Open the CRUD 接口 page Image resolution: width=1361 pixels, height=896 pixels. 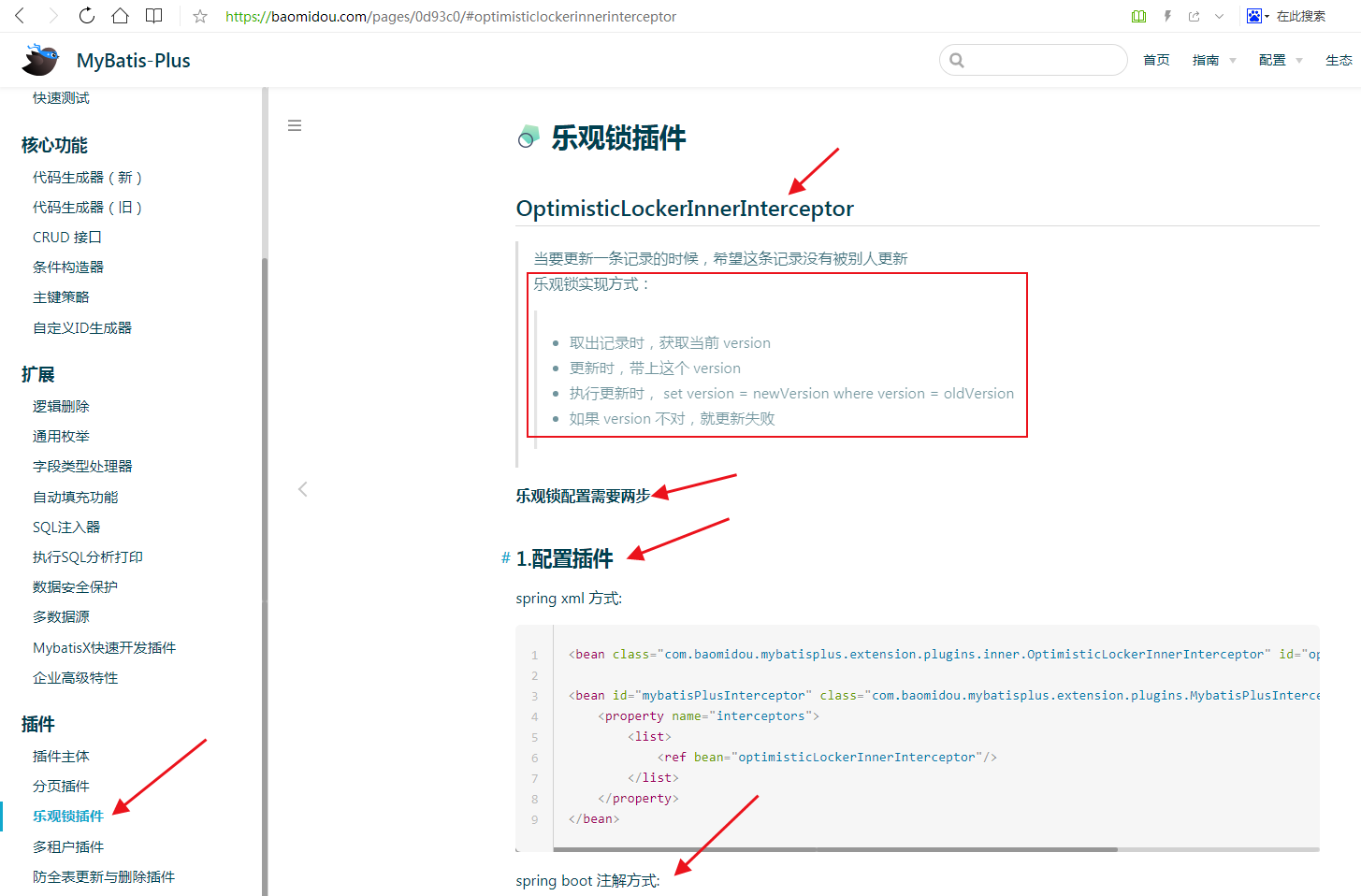coord(67,238)
